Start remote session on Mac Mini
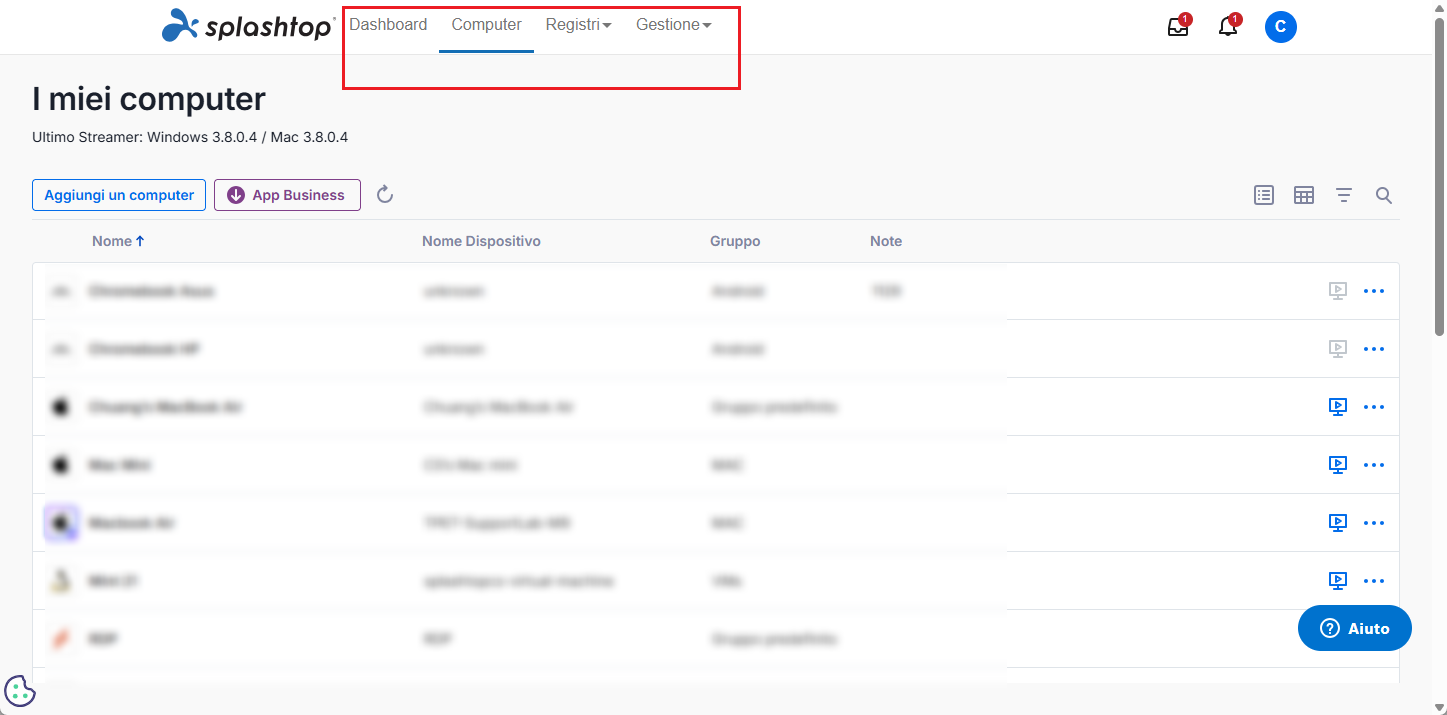The width and height of the screenshot is (1447, 715). 1338,465
